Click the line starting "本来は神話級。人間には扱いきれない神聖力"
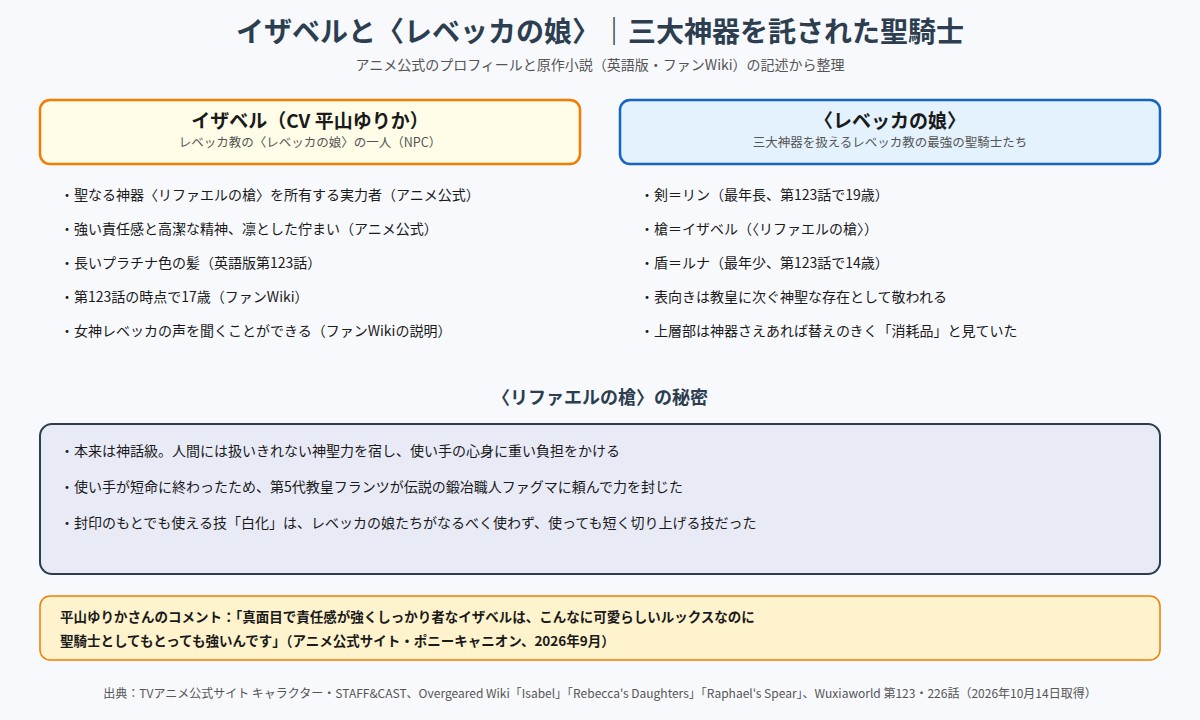 tap(340, 451)
